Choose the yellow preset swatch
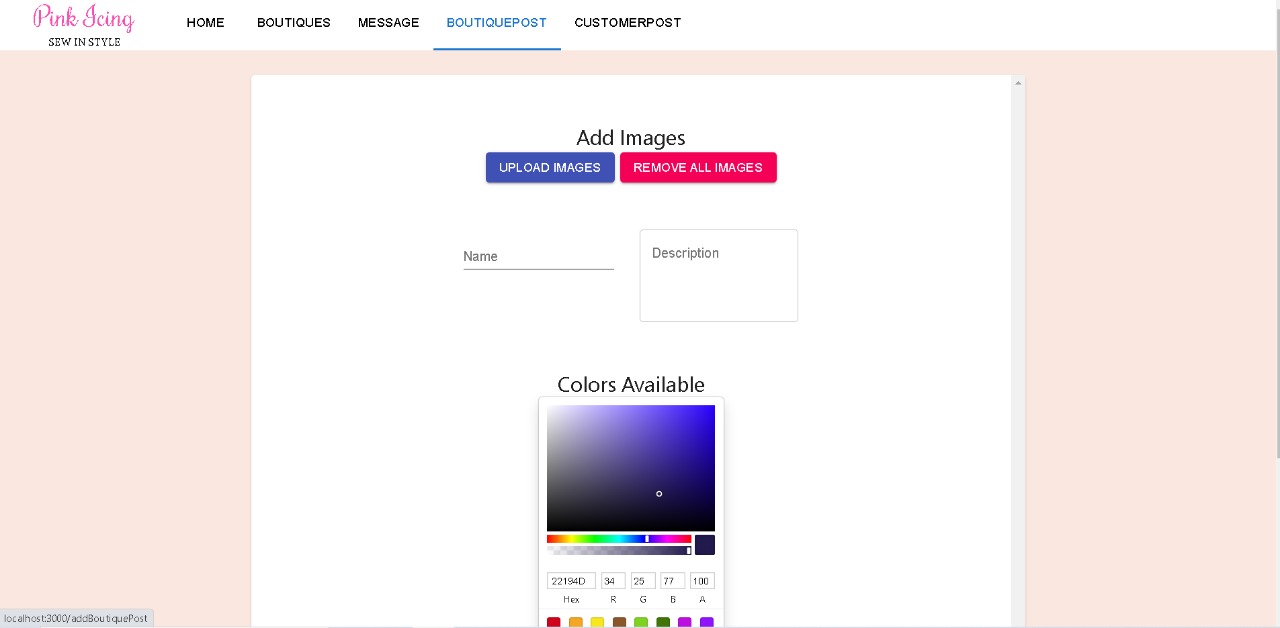Image resolution: width=1280 pixels, height=628 pixels. (x=597, y=623)
